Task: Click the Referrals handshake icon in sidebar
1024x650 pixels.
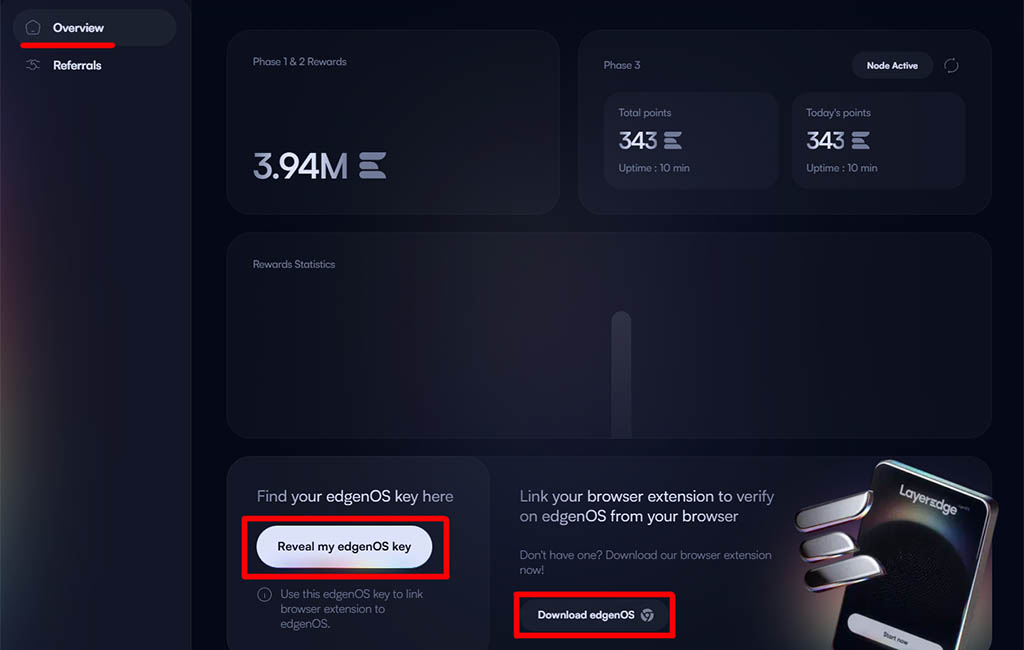Action: pyautogui.click(x=33, y=65)
